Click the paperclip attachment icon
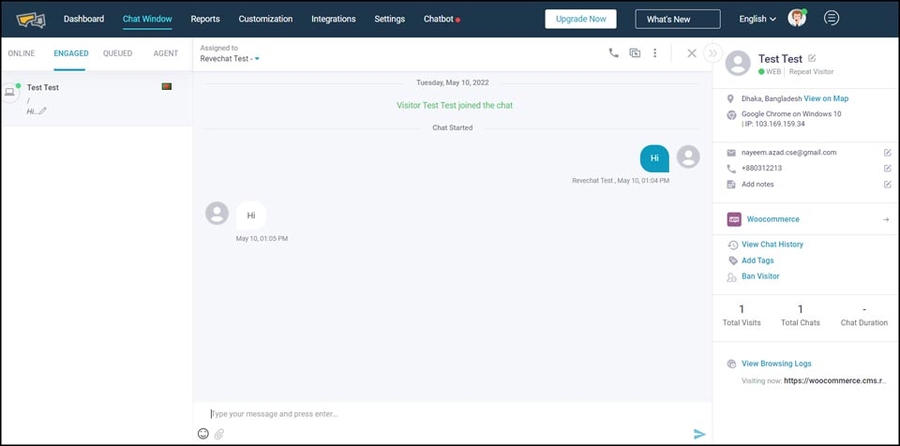This screenshot has width=900, height=446. coord(219,433)
